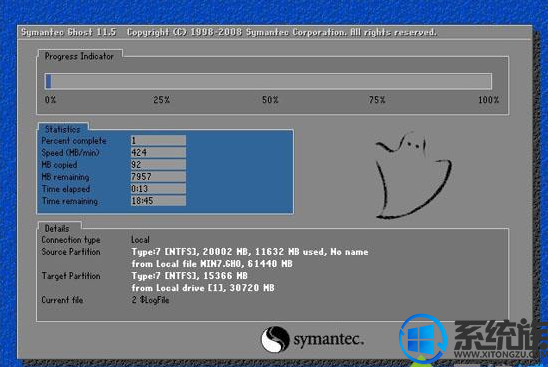Click the MB copied value field
The height and width of the screenshot is (367, 548).
pyautogui.click(x=158, y=165)
